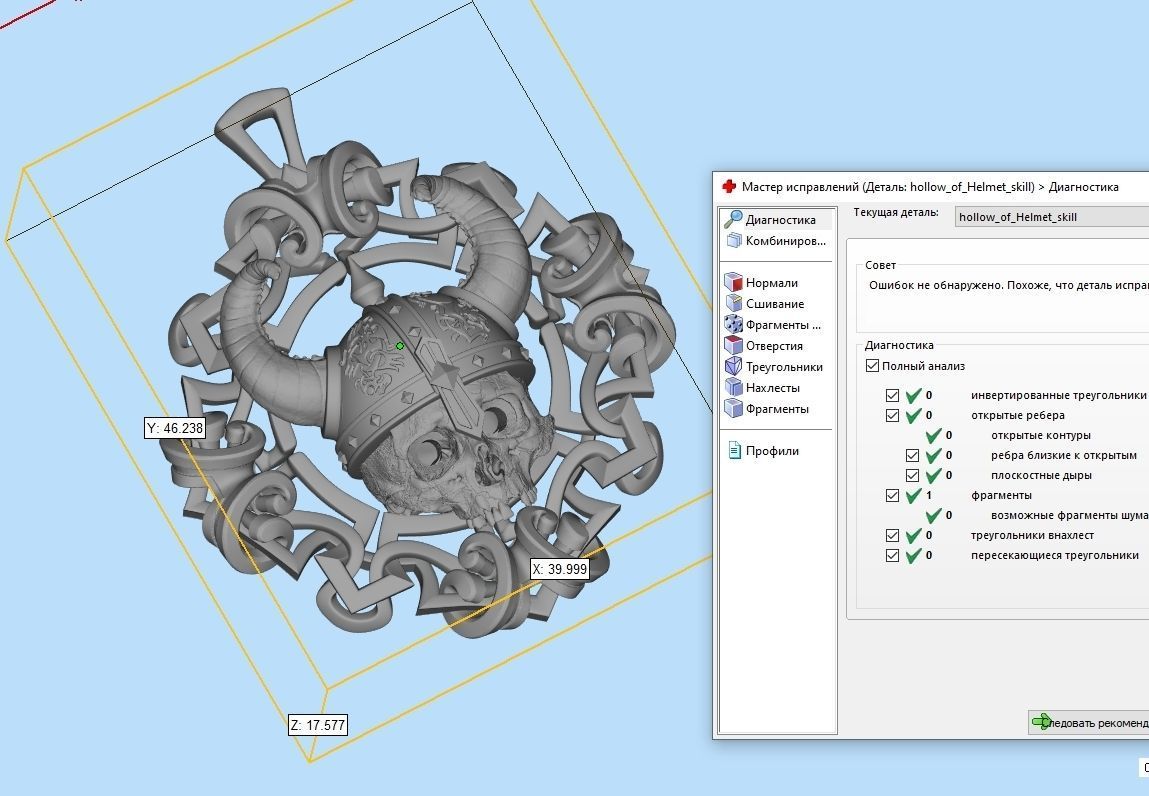The image size is (1149, 796).
Task: Click the возможные фрагменты шума label
Action: coord(1069,515)
